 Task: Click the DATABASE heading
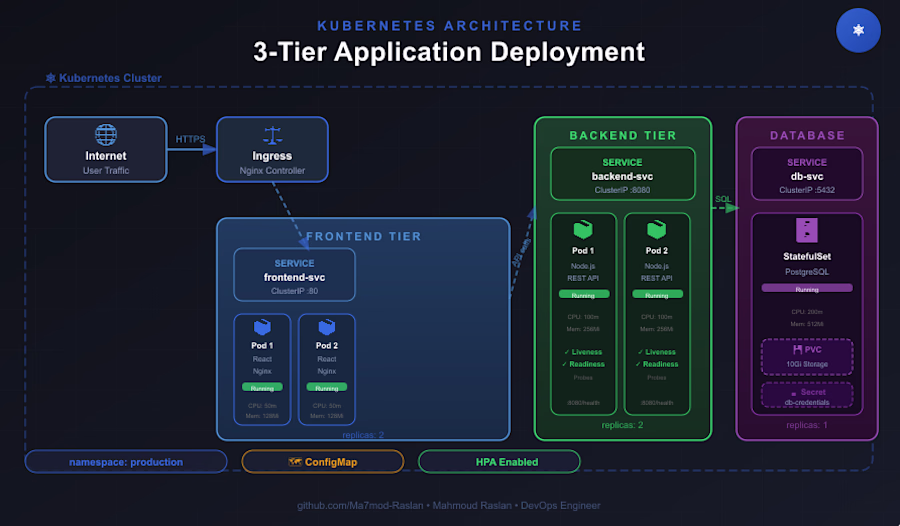807,136
